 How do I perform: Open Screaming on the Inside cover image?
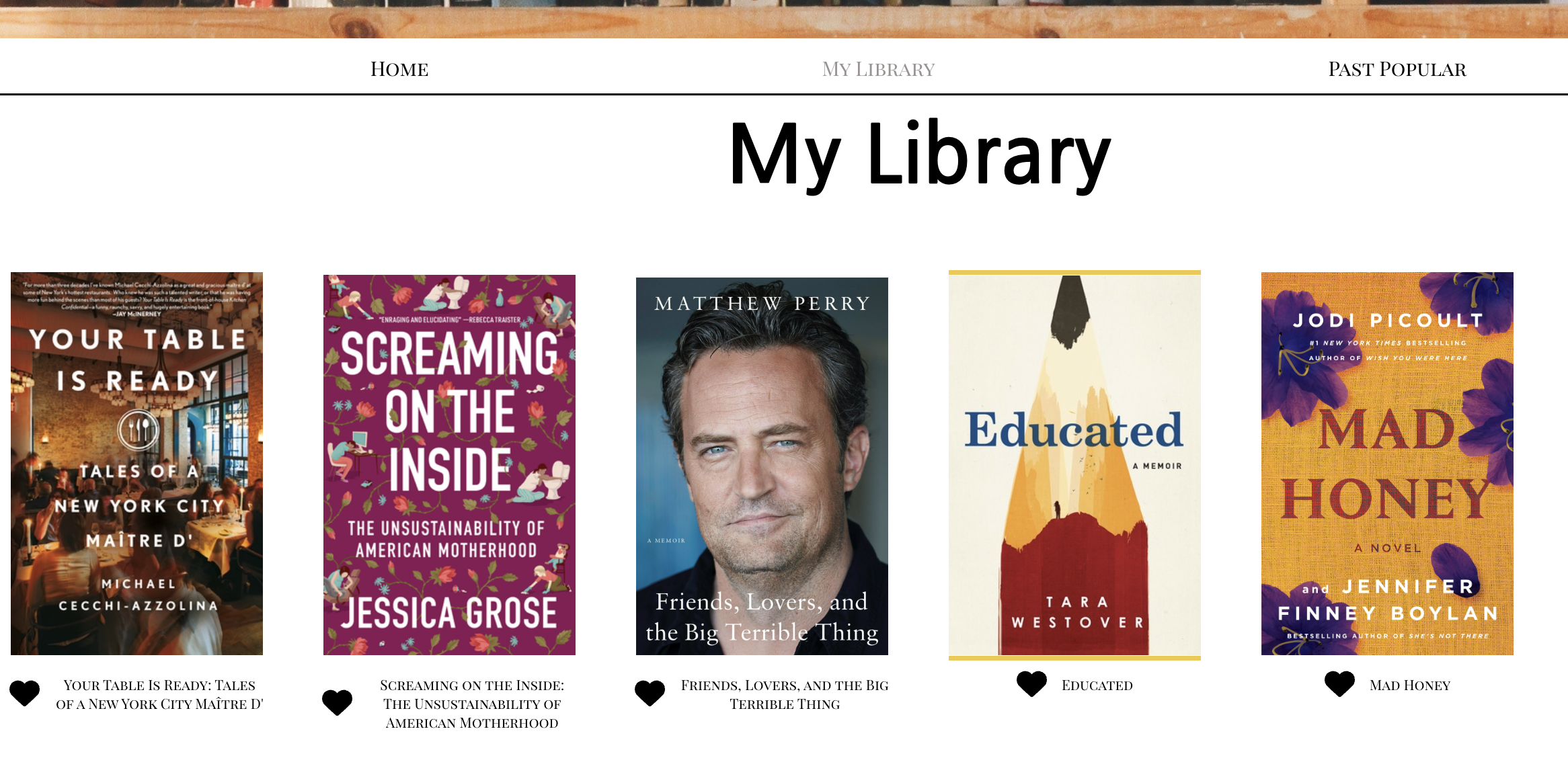(449, 465)
